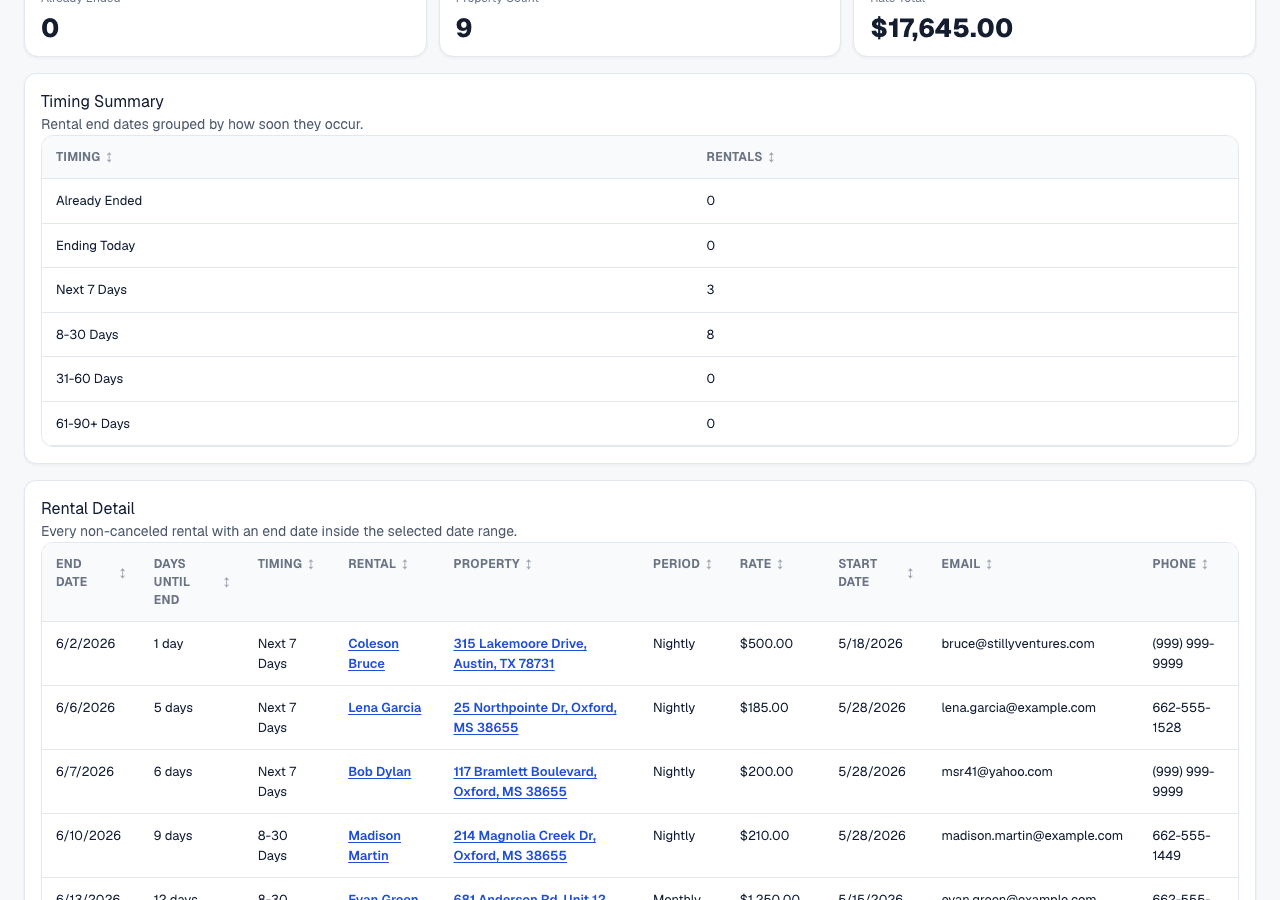Select email msr41@yahoo.com
Viewport: 1280px width, 900px height.
[997, 772]
